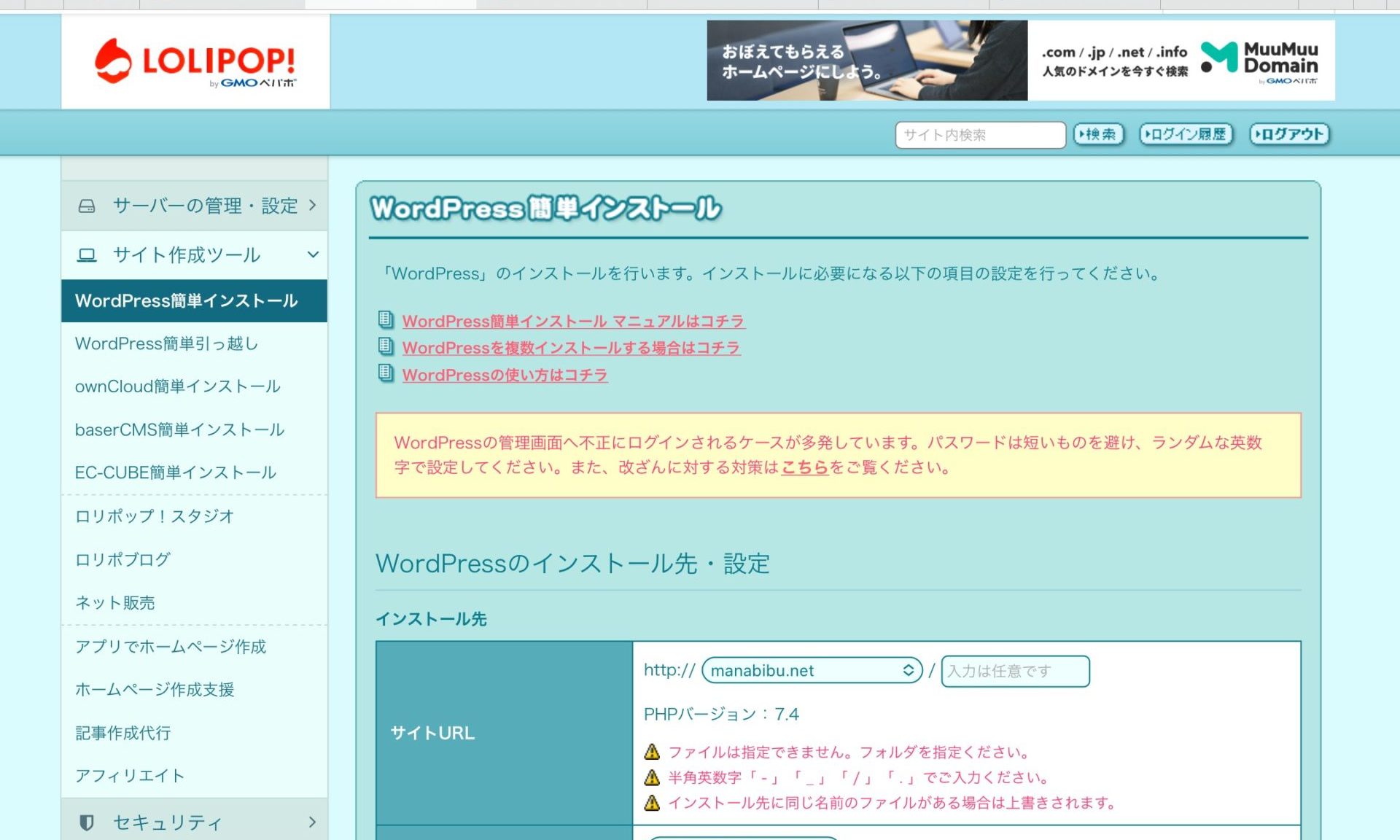The width and height of the screenshot is (1400, 840).
Task: Click the ログアウト button
Action: (1289, 134)
